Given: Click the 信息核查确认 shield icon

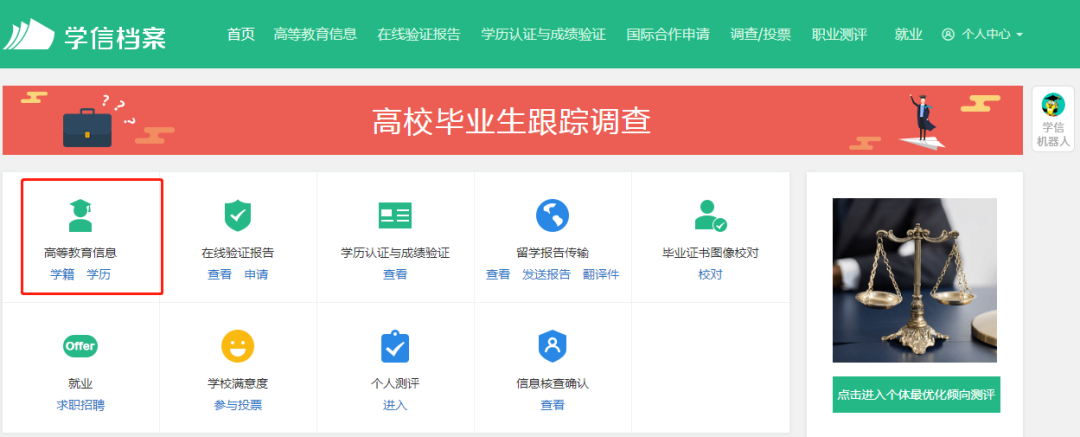Looking at the screenshot, I should (x=552, y=346).
